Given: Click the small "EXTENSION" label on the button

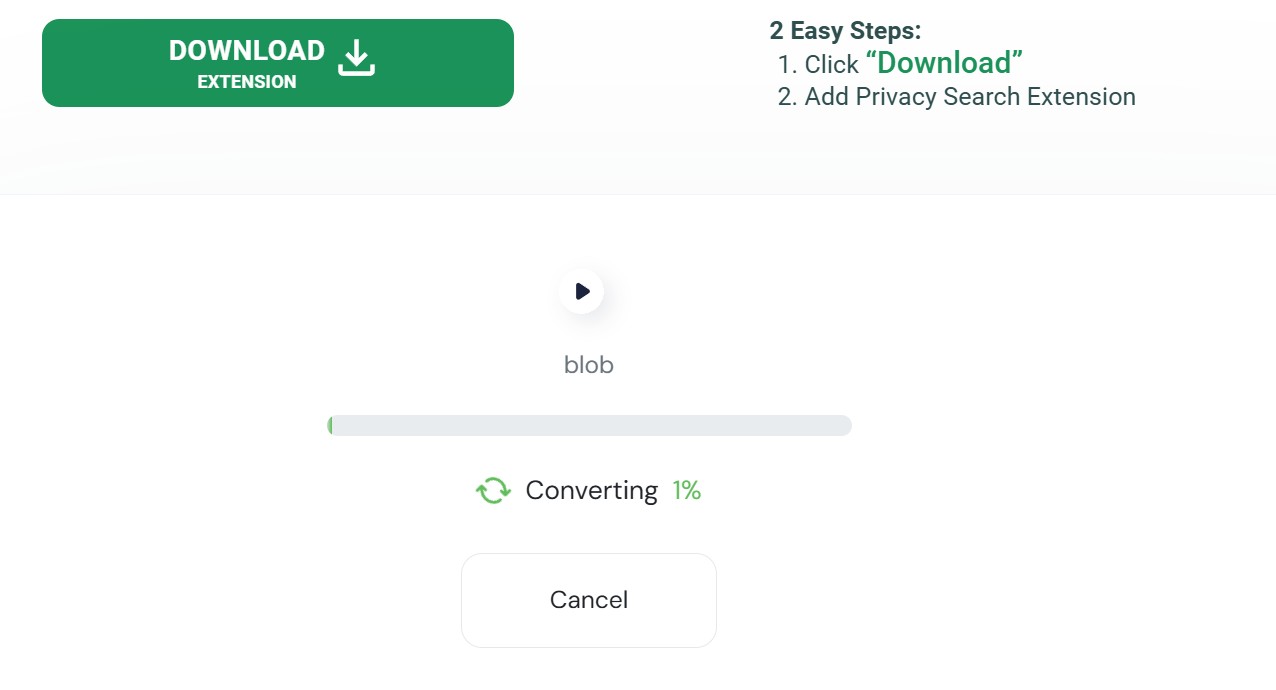Looking at the screenshot, I should [x=247, y=82].
